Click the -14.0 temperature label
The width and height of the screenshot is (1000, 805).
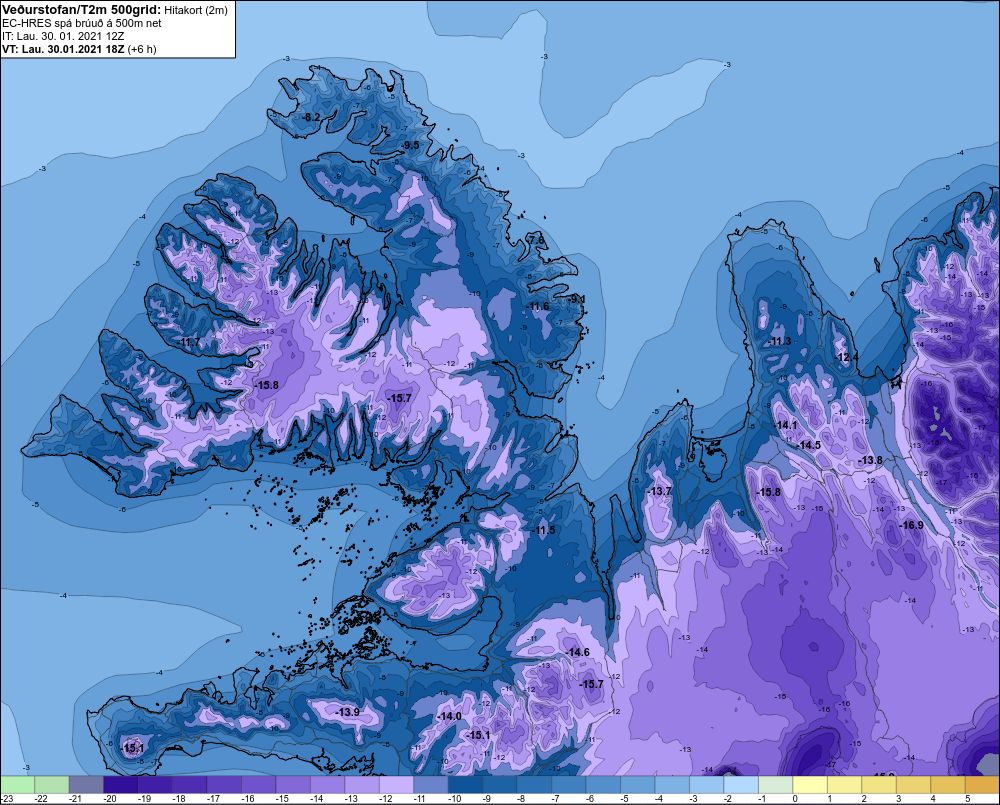coord(449,716)
